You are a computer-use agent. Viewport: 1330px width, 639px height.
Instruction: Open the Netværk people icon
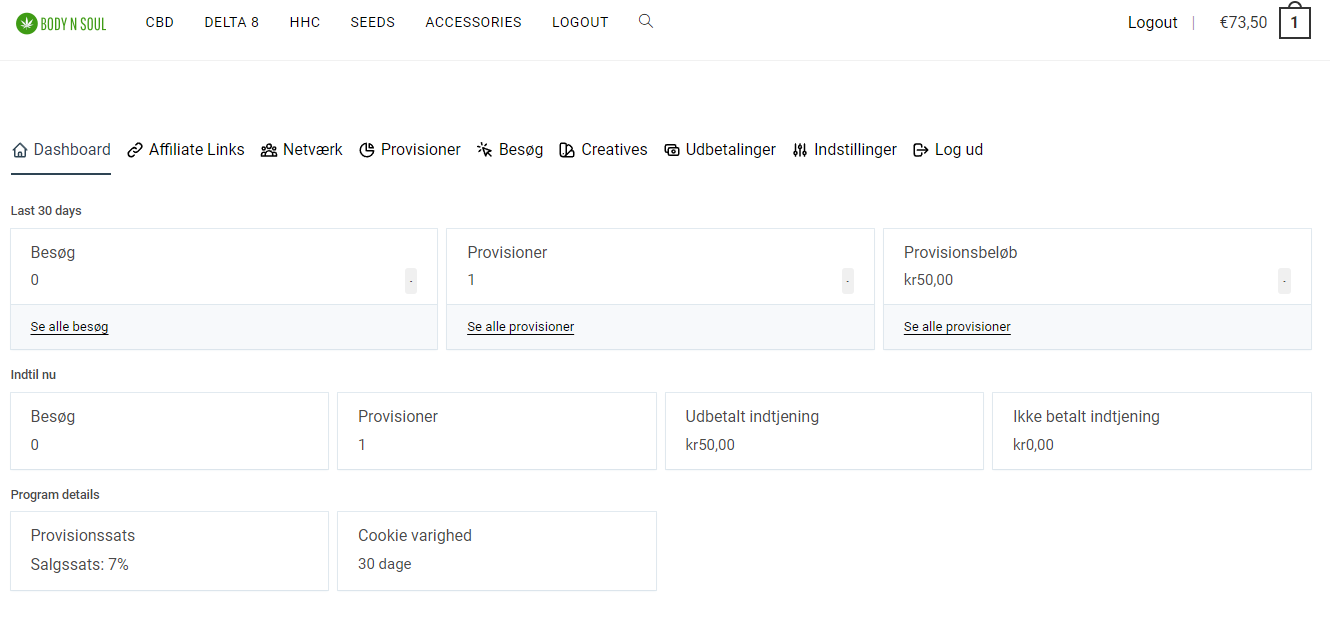[x=267, y=149]
